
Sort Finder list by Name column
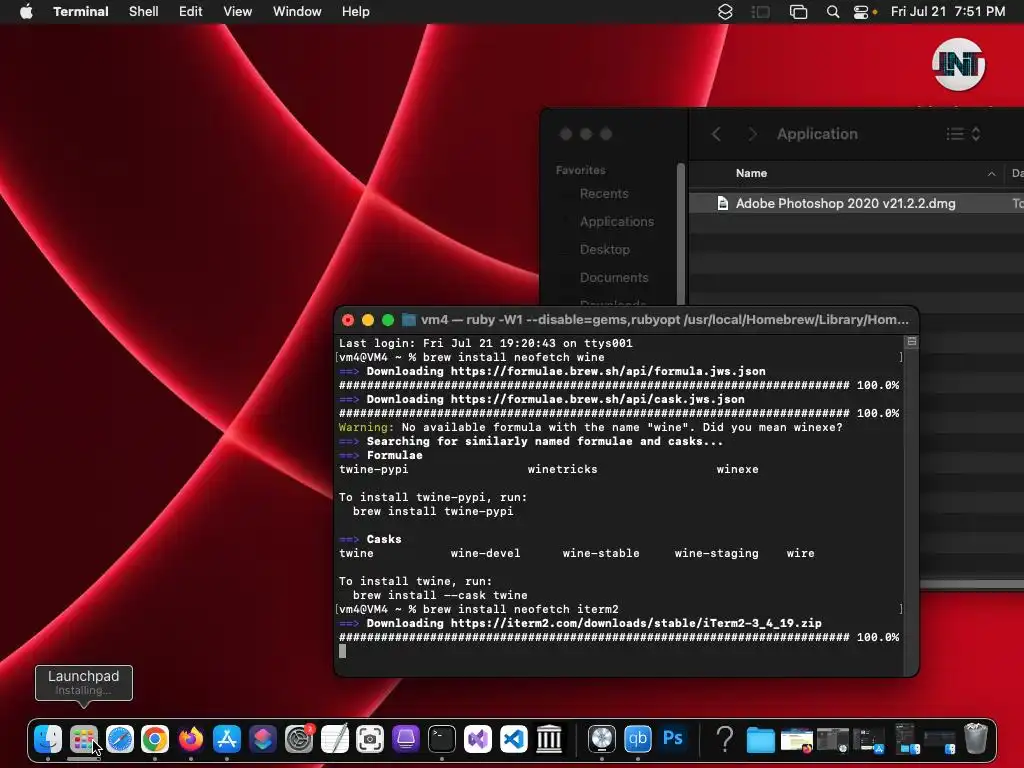click(751, 173)
